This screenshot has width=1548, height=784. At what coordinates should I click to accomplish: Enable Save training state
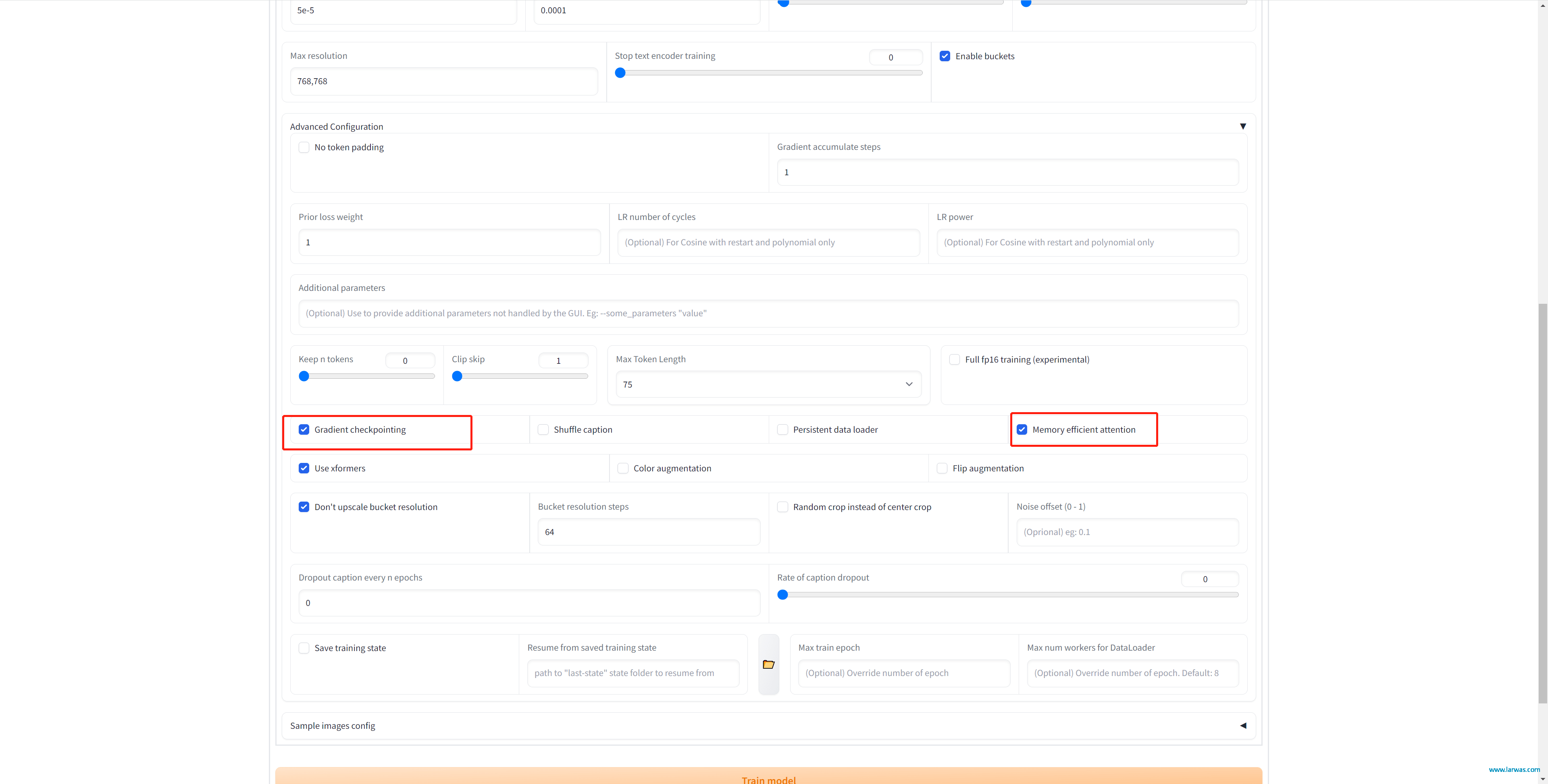tap(304, 648)
